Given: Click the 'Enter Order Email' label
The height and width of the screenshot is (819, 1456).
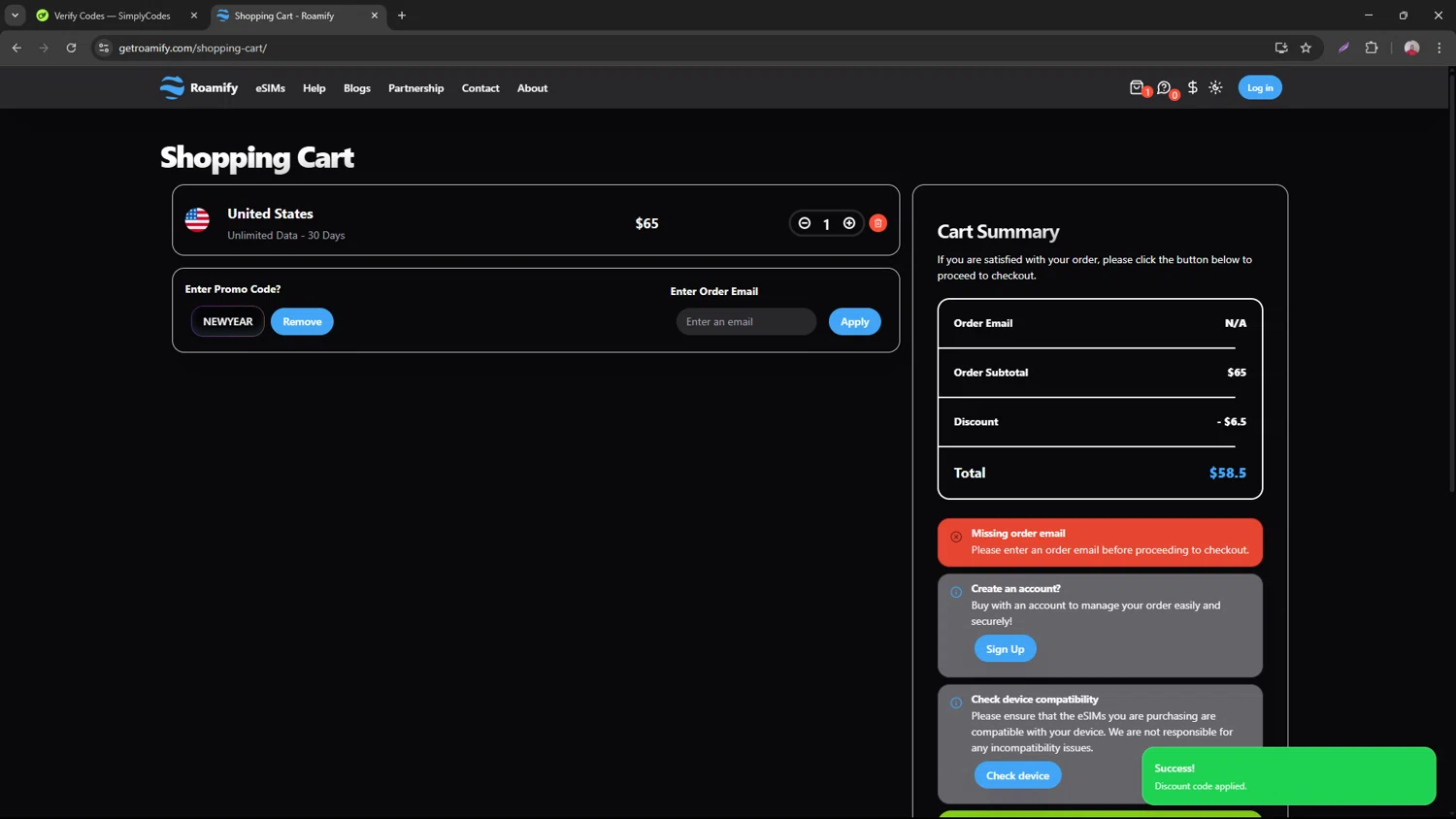Looking at the screenshot, I should point(714,291).
